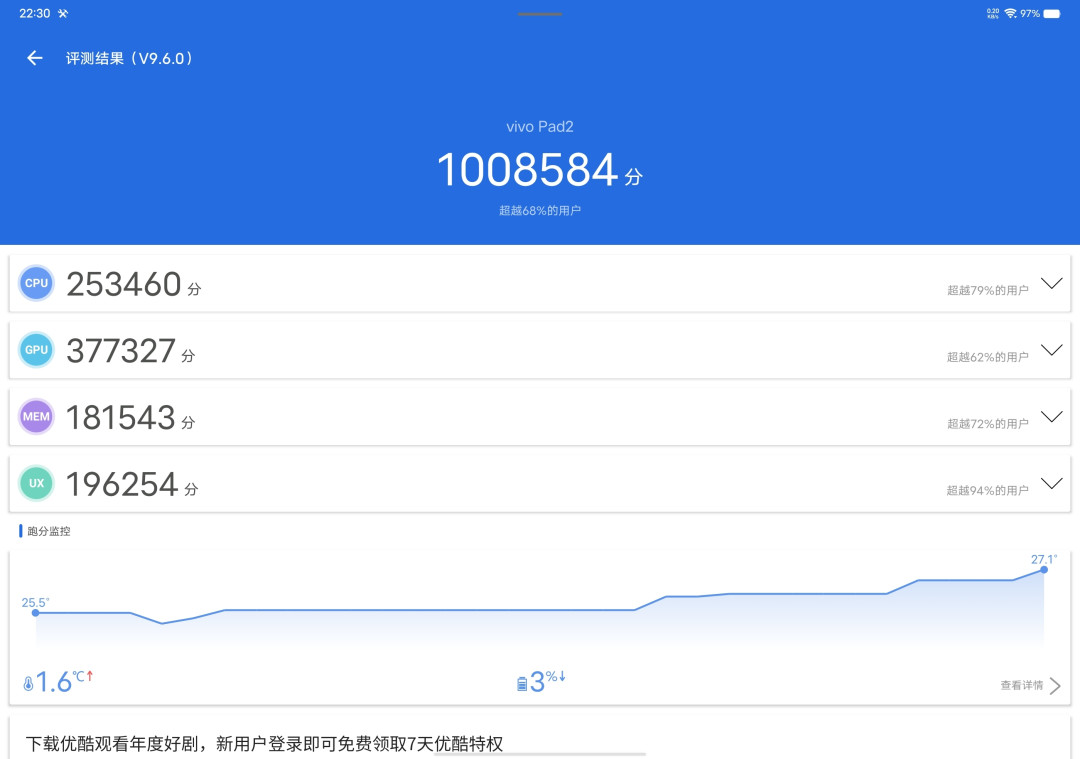Tap 超越62%的用户 in GPU row

tap(988, 357)
